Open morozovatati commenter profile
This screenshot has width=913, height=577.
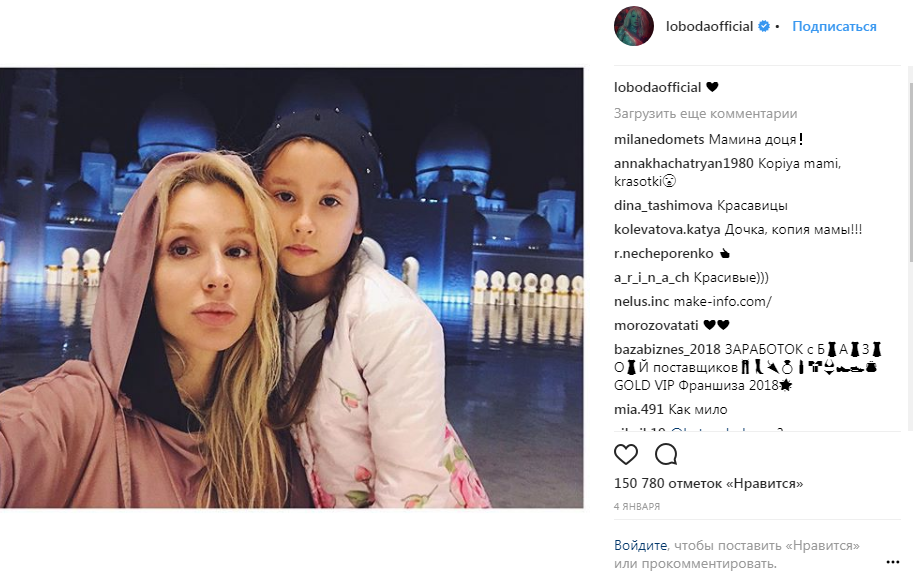click(x=656, y=325)
